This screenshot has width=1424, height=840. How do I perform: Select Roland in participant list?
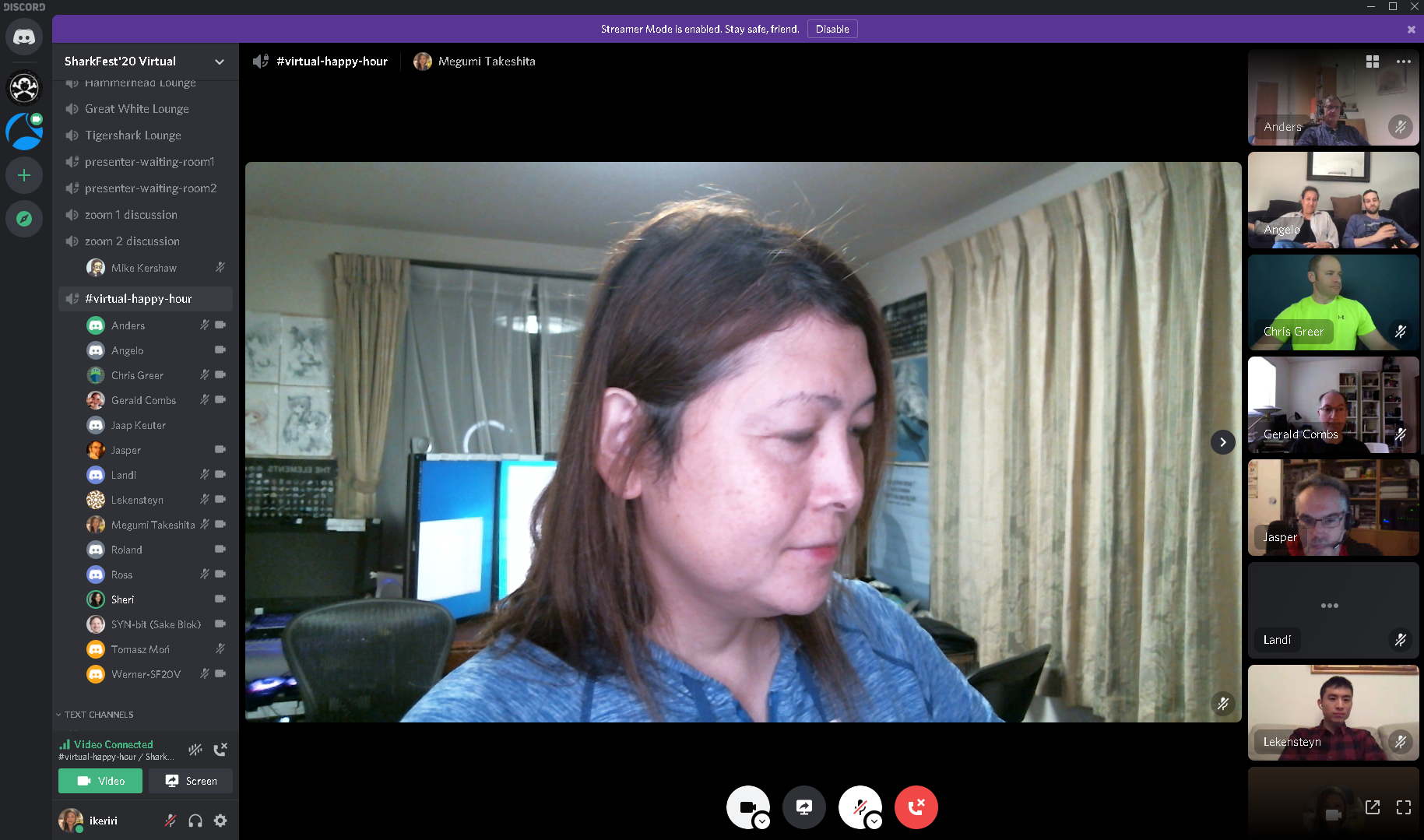pyautogui.click(x=156, y=550)
